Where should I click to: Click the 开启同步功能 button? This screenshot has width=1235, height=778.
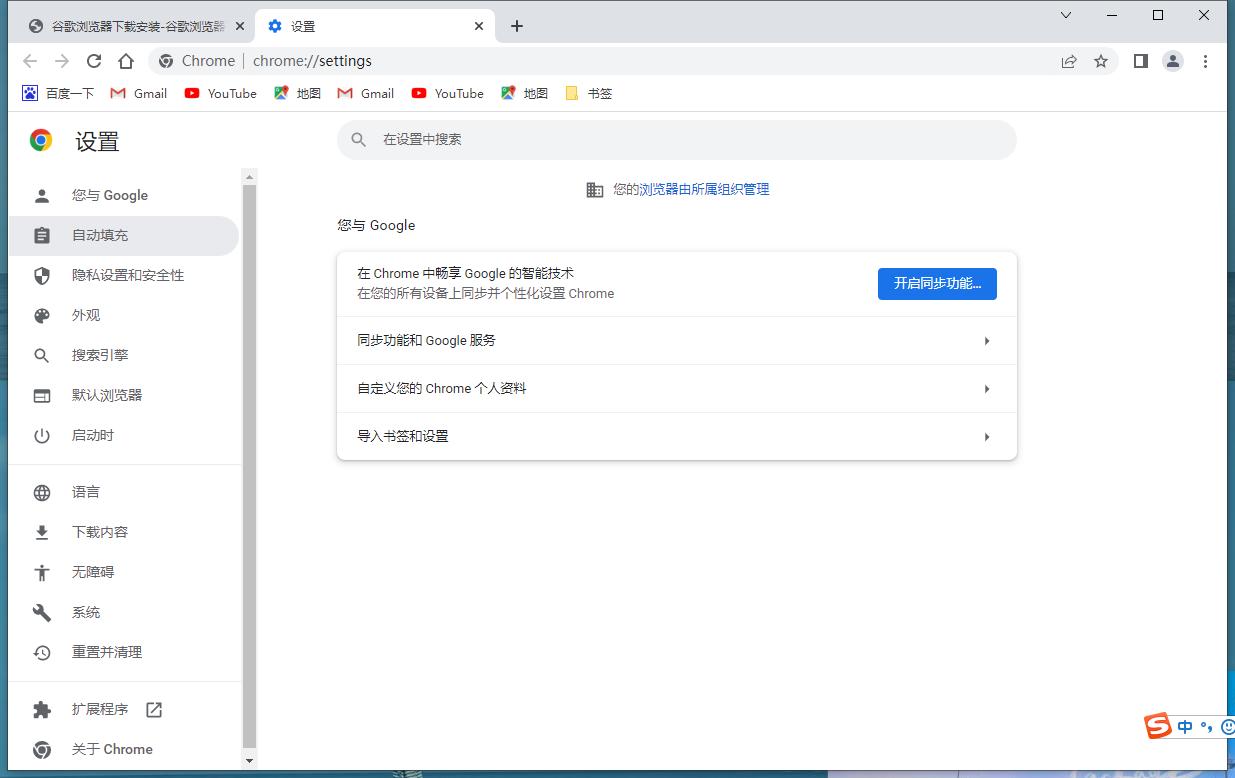pyautogui.click(x=936, y=284)
